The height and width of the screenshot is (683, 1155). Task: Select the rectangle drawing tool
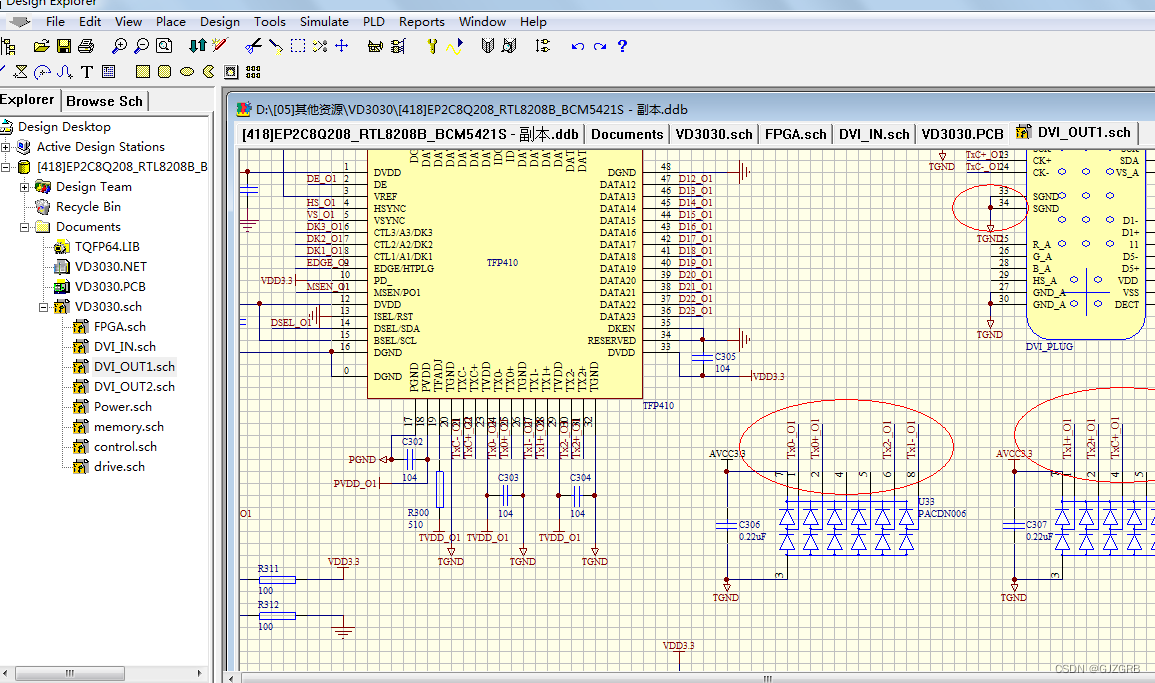pos(142,70)
